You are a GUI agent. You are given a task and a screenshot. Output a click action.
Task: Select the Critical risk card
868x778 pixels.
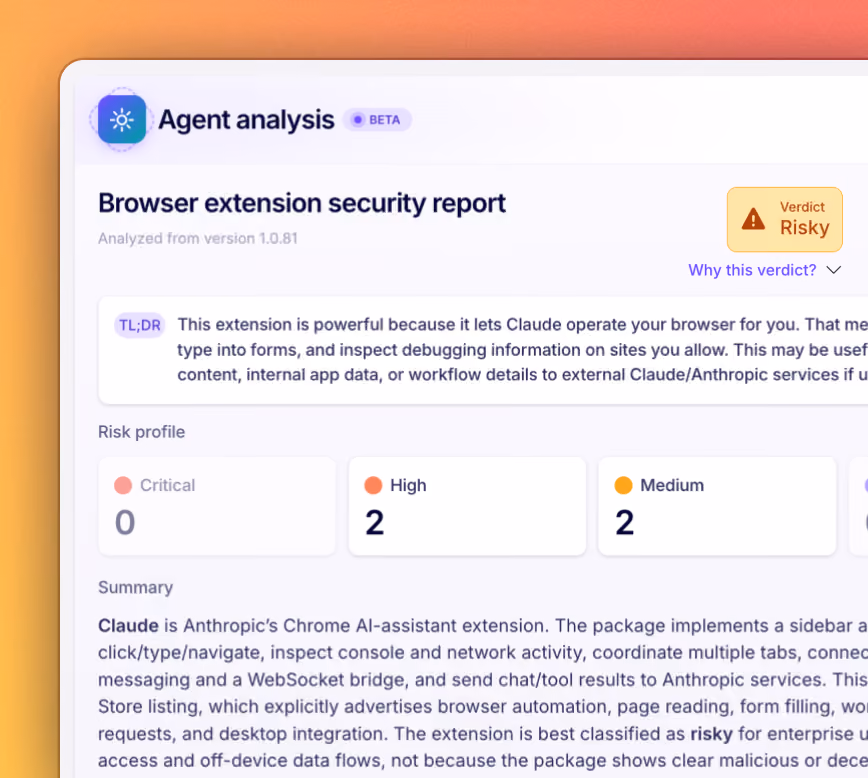point(217,506)
